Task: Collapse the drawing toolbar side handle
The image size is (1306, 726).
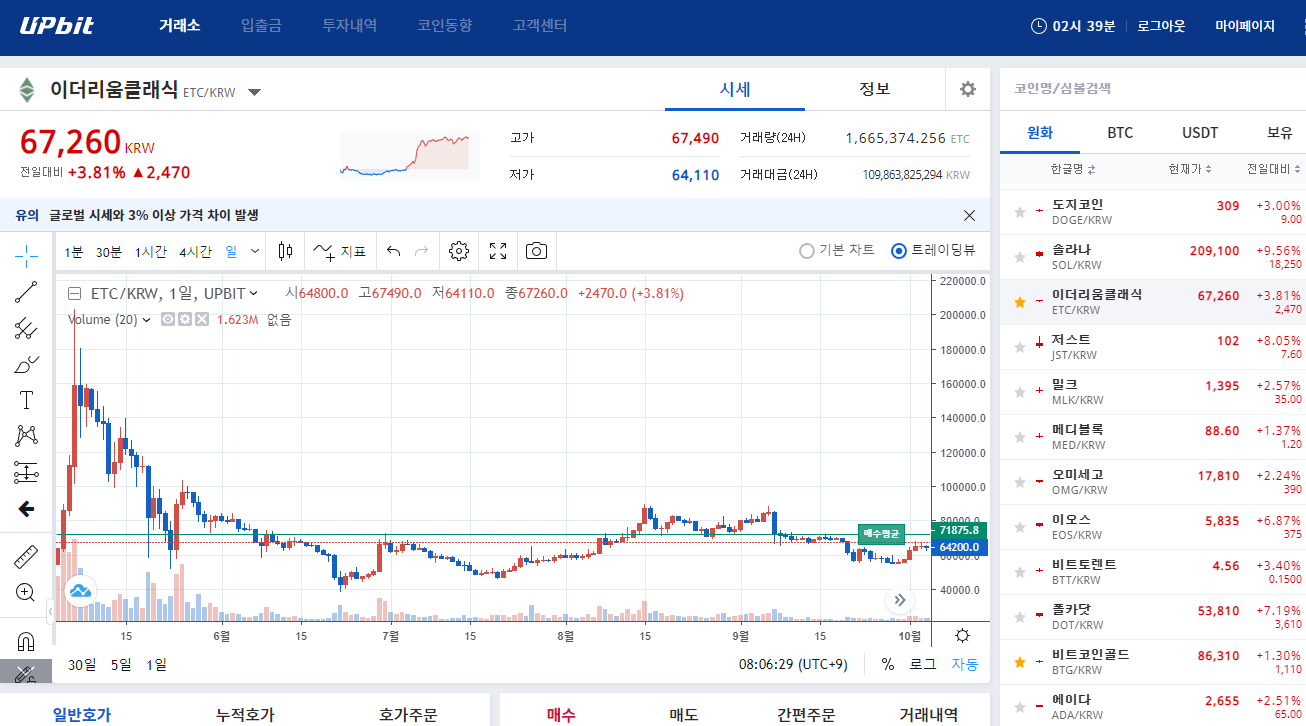Action: point(51,610)
